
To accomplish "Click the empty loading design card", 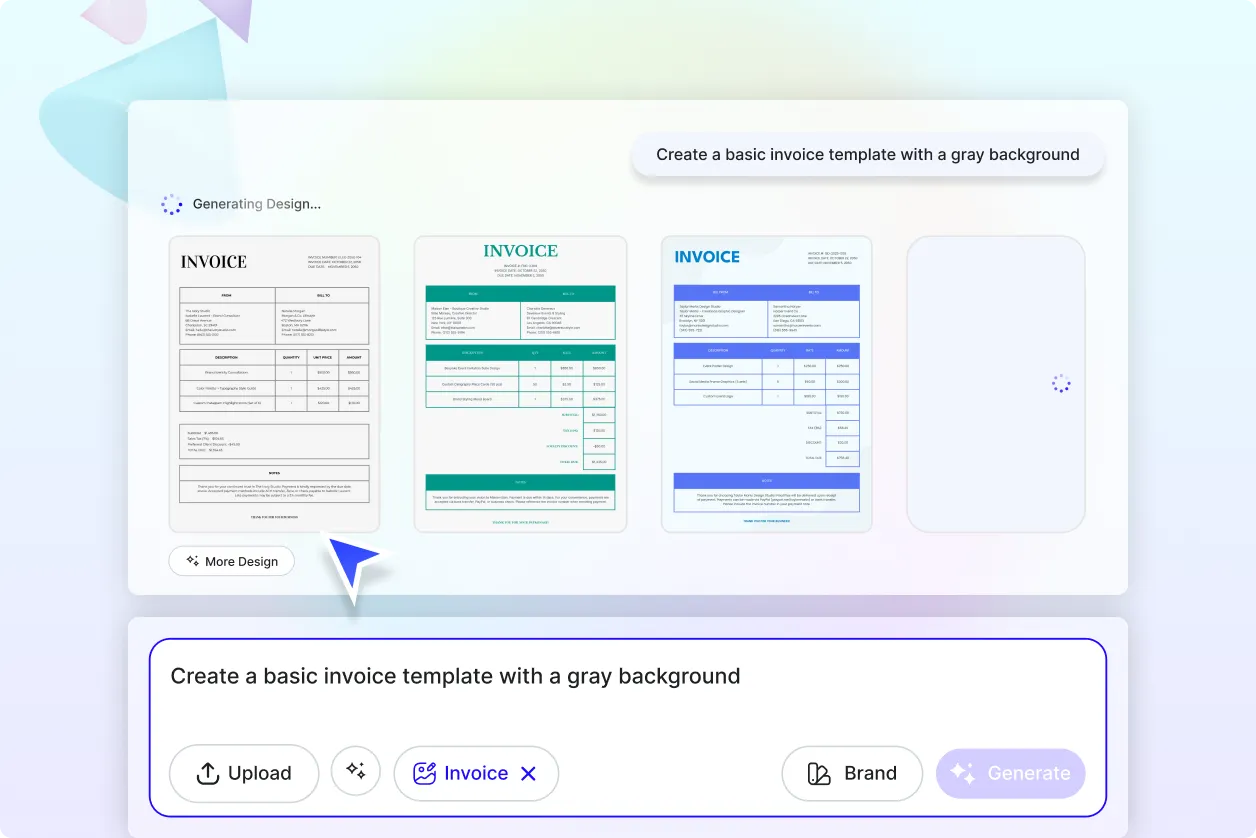I will click(995, 383).
